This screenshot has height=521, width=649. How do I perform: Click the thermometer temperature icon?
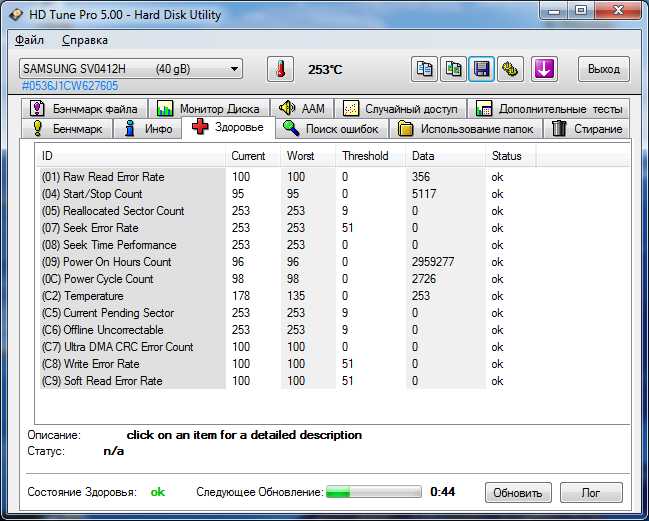click(x=280, y=69)
